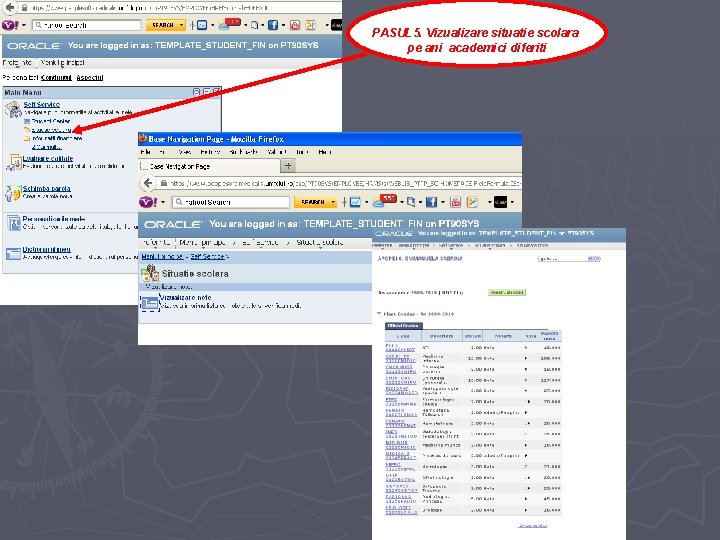
Task: Select the Official Grades tab
Action: tap(404, 326)
